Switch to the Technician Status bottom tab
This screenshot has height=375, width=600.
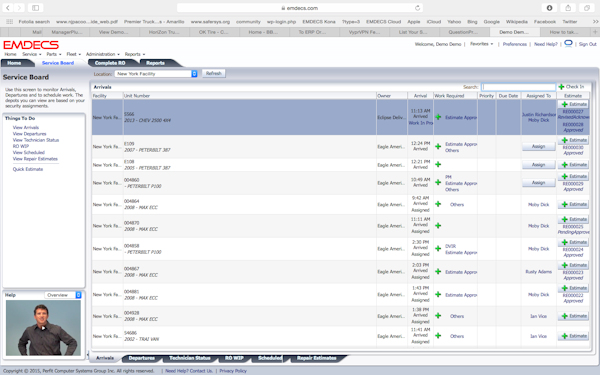click(190, 358)
